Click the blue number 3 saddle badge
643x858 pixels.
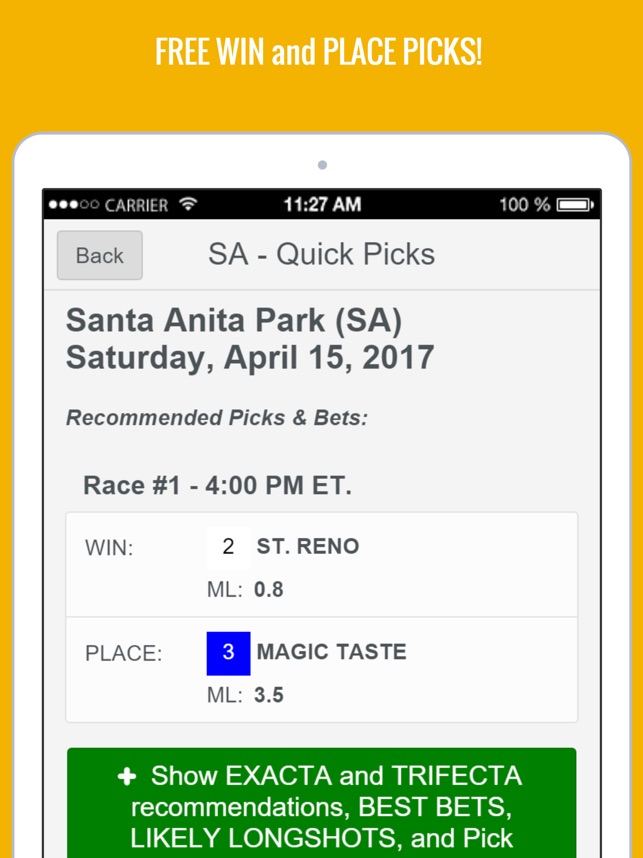pos(228,652)
